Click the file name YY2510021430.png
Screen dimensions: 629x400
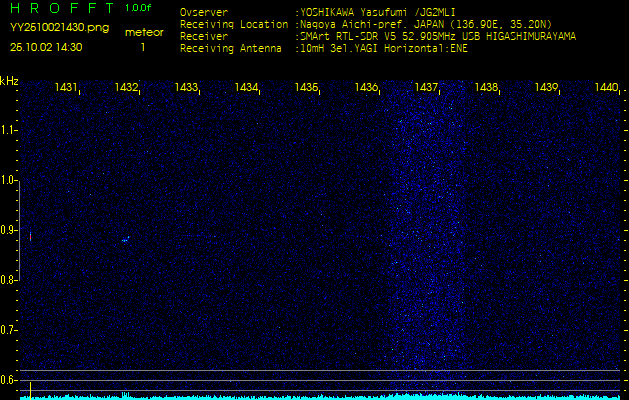click(x=59, y=28)
